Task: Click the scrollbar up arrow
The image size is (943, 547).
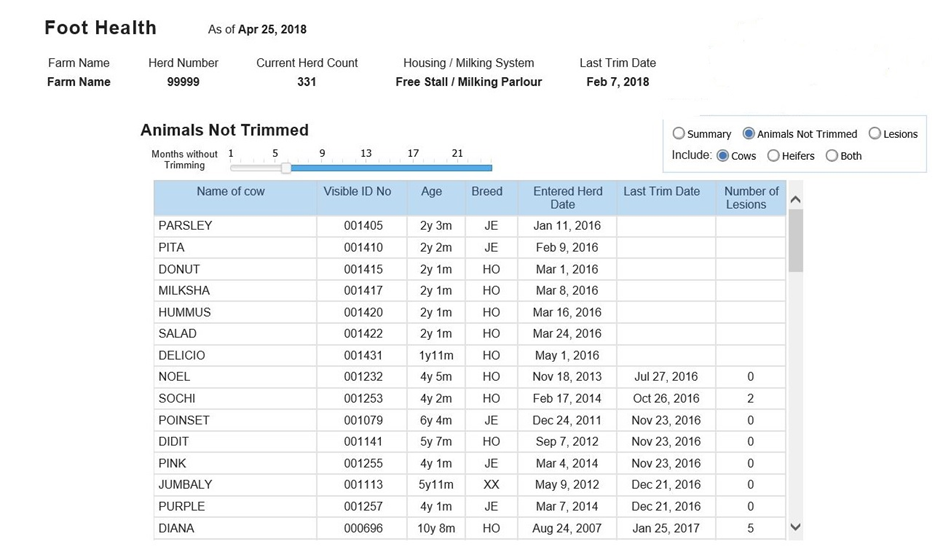Action: click(x=795, y=200)
